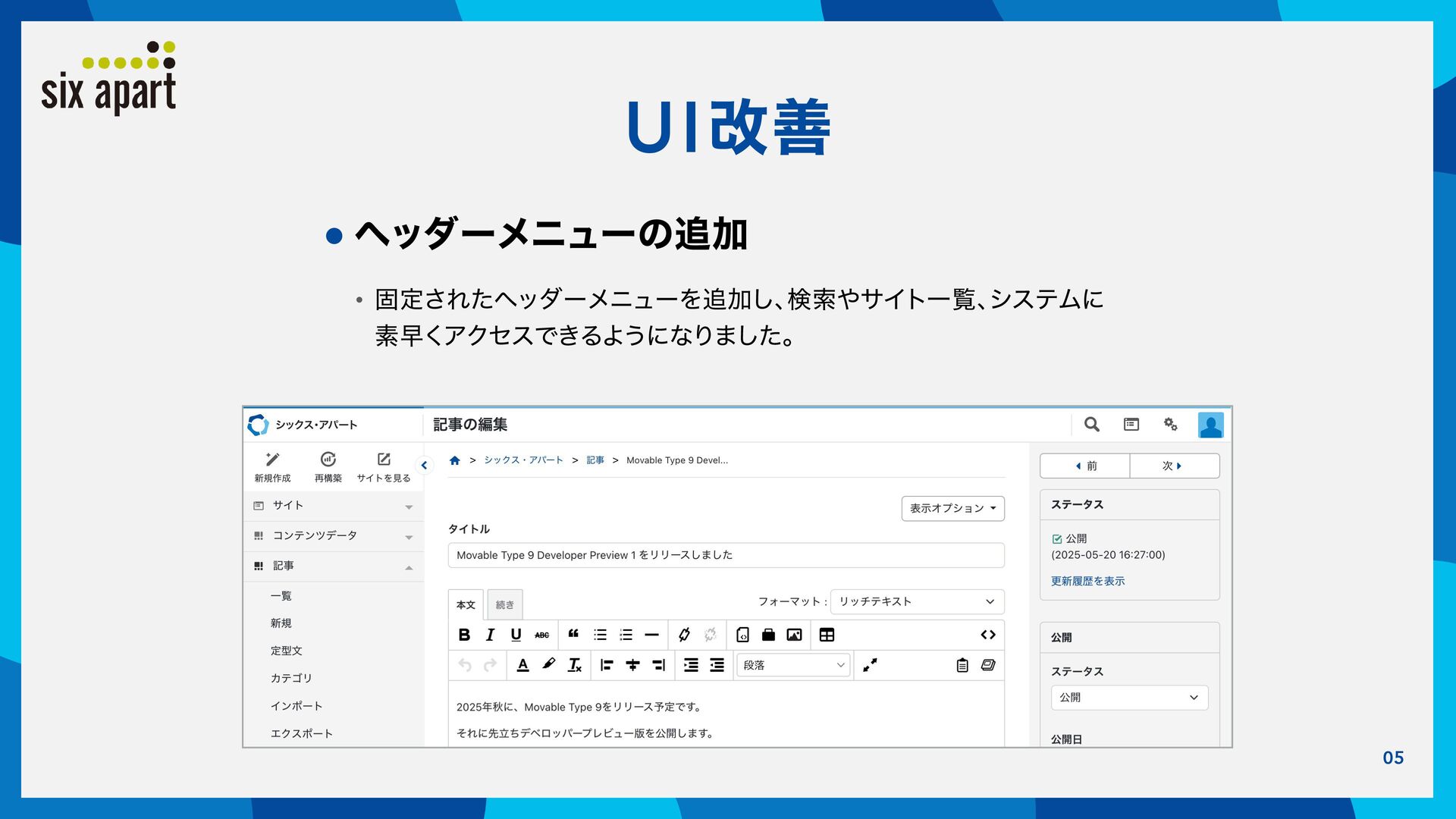
Task: Insert a table with table icon
Action: click(x=827, y=635)
